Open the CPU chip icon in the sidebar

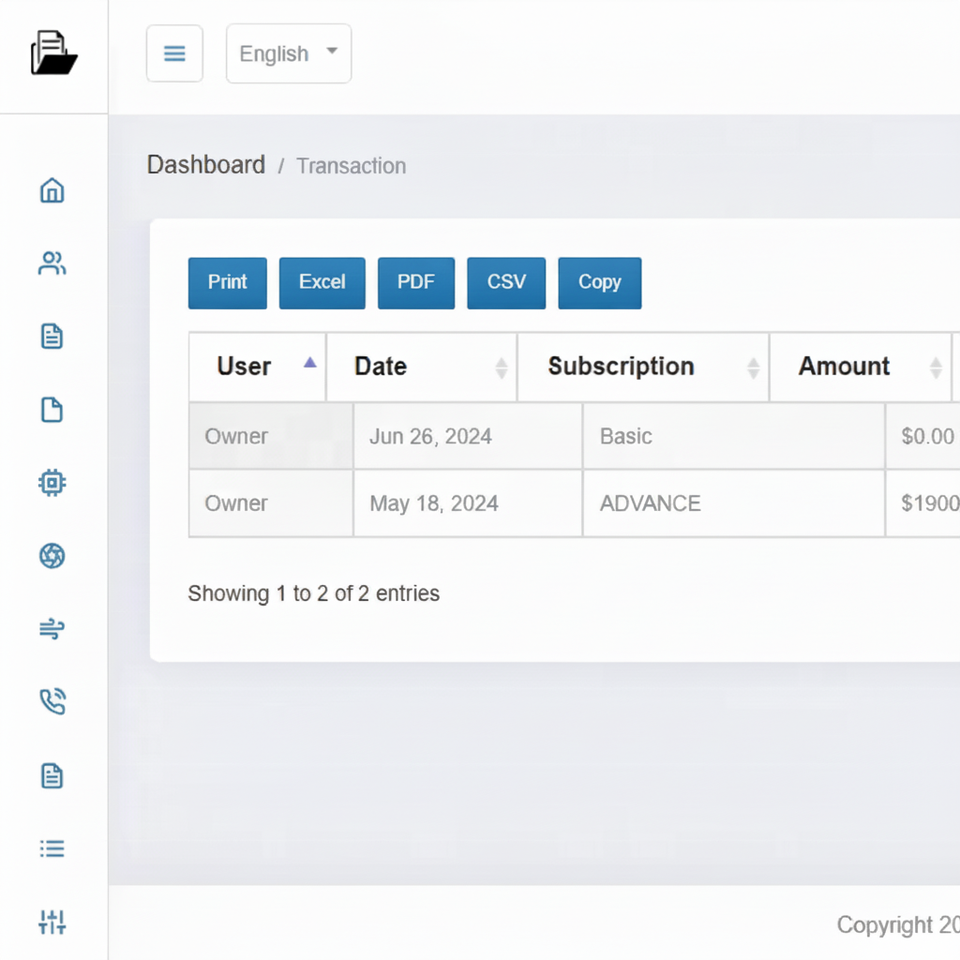pos(52,483)
